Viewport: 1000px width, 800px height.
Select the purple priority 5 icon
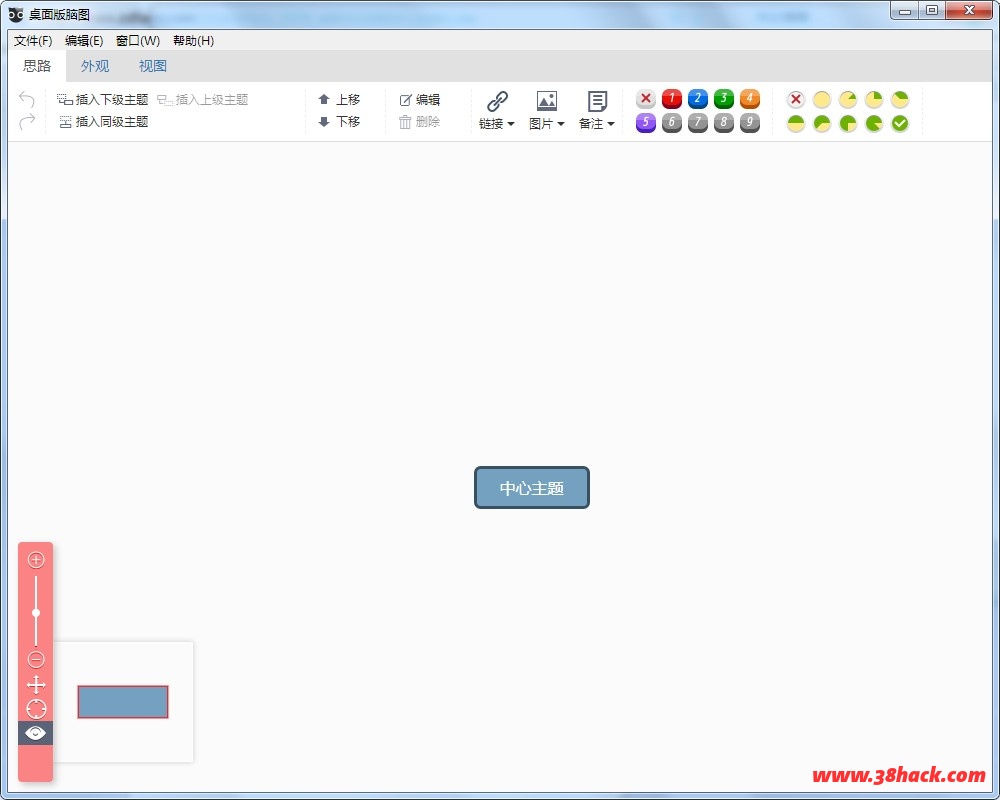pos(646,123)
